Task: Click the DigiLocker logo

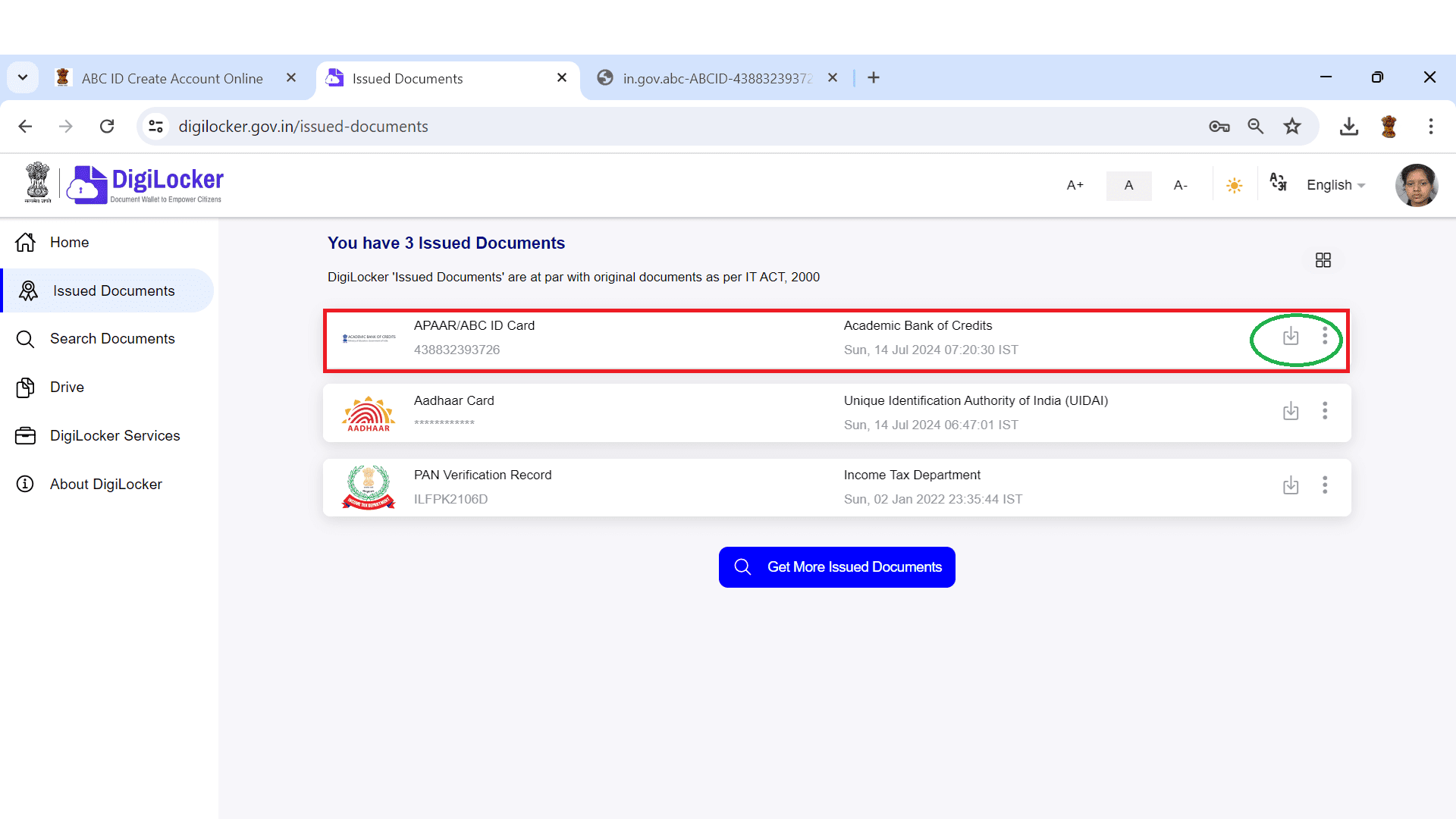Action: [x=145, y=185]
